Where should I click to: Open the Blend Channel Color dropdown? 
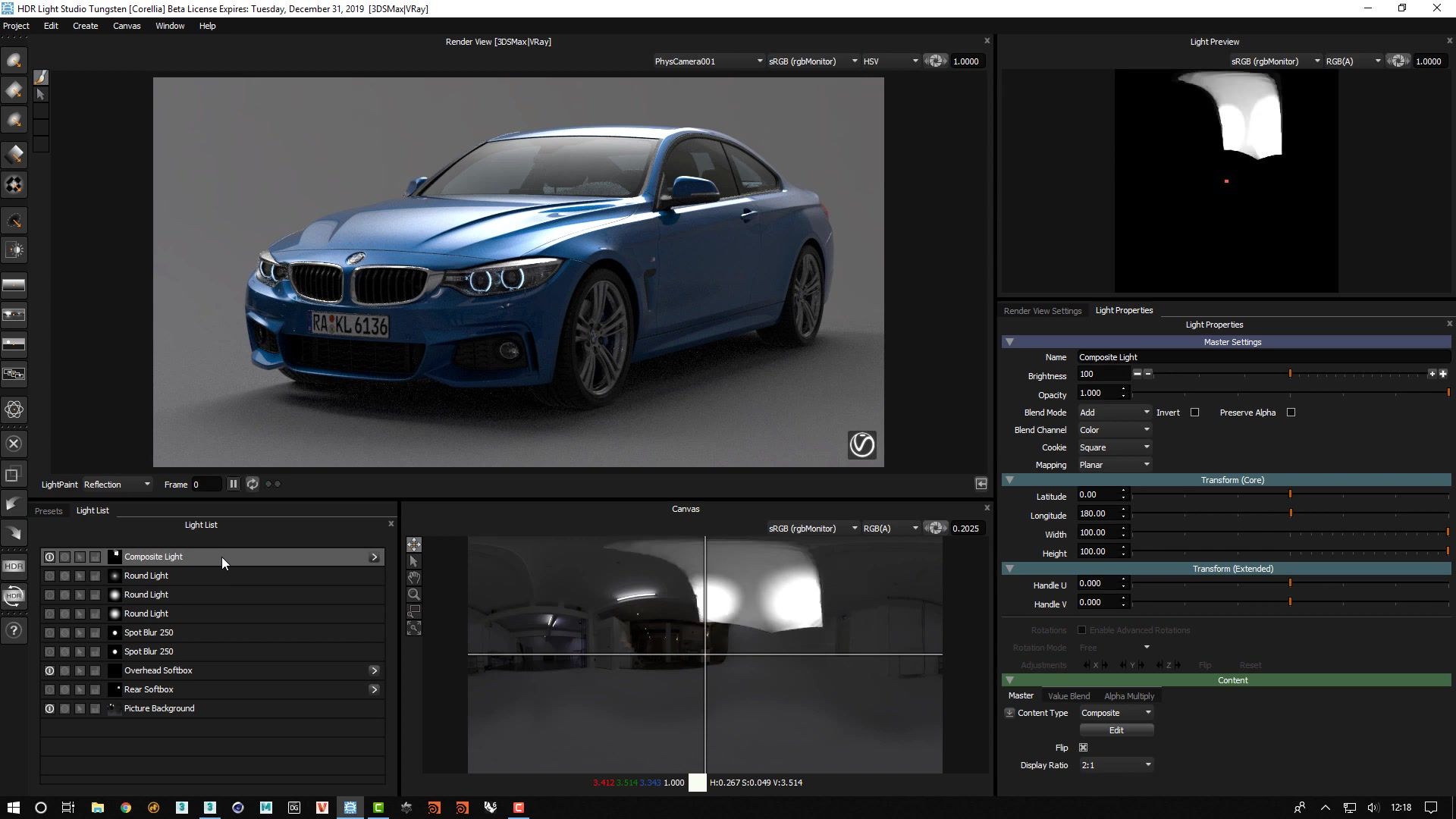[x=1114, y=430]
